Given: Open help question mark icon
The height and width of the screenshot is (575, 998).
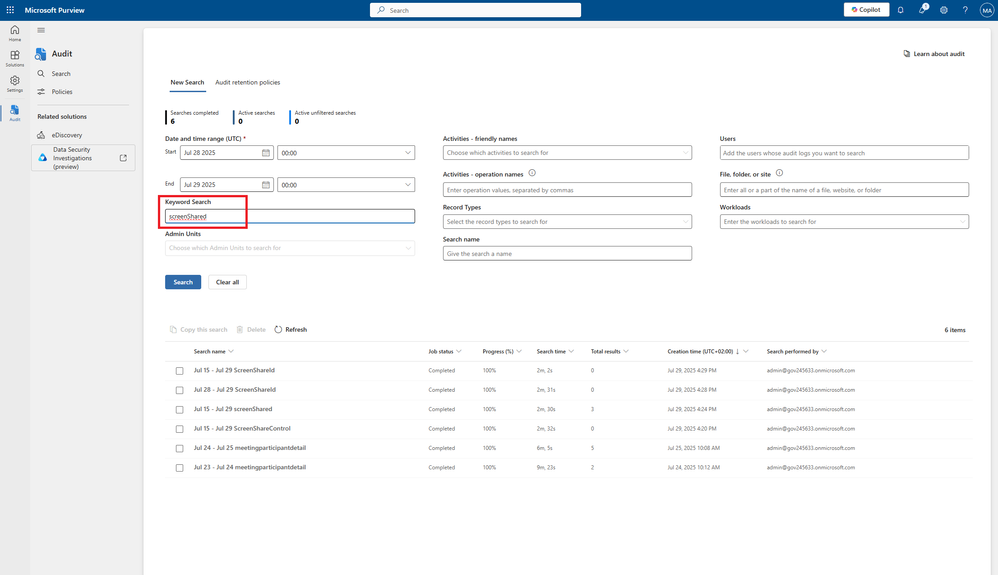Looking at the screenshot, I should [965, 10].
